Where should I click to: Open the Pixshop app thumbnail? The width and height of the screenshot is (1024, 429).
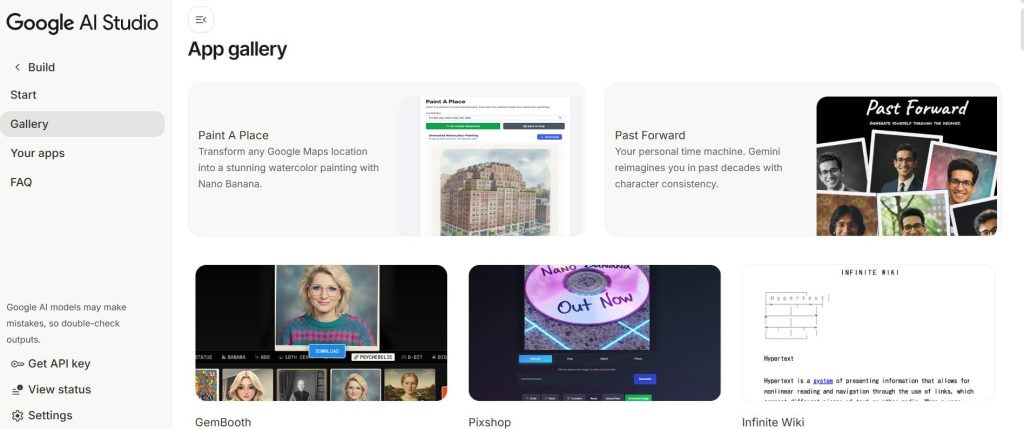(x=594, y=333)
